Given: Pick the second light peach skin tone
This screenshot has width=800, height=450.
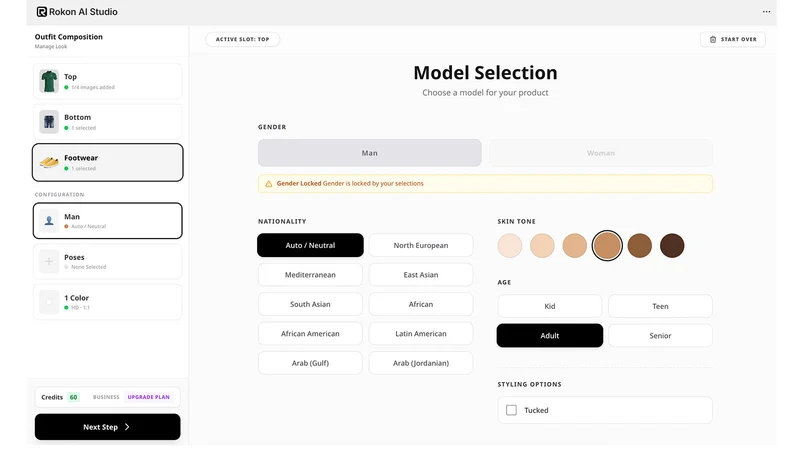Looking at the screenshot, I should (x=542, y=246).
